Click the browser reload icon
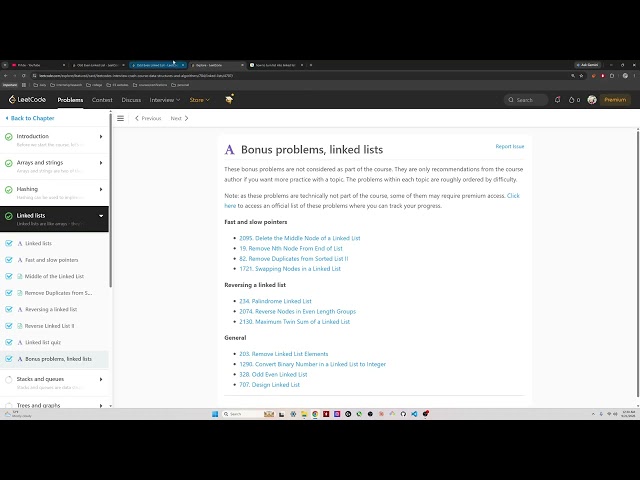The width and height of the screenshot is (640, 480). (x=24, y=76)
